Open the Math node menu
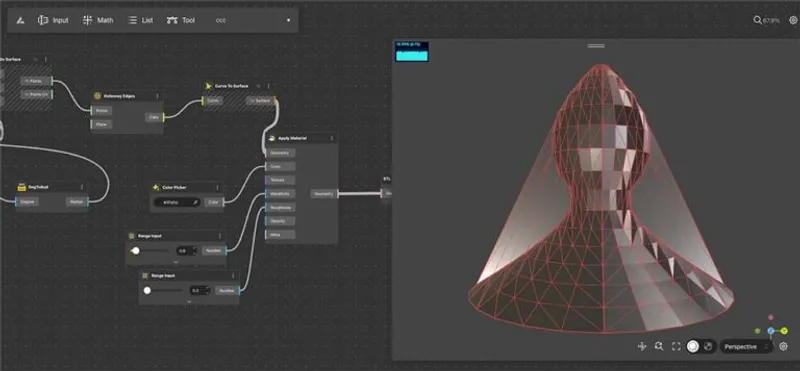 click(x=97, y=20)
